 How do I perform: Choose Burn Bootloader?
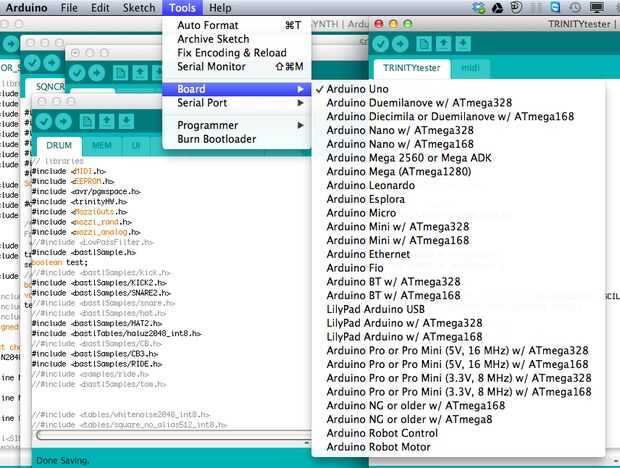pyautogui.click(x=237, y=139)
